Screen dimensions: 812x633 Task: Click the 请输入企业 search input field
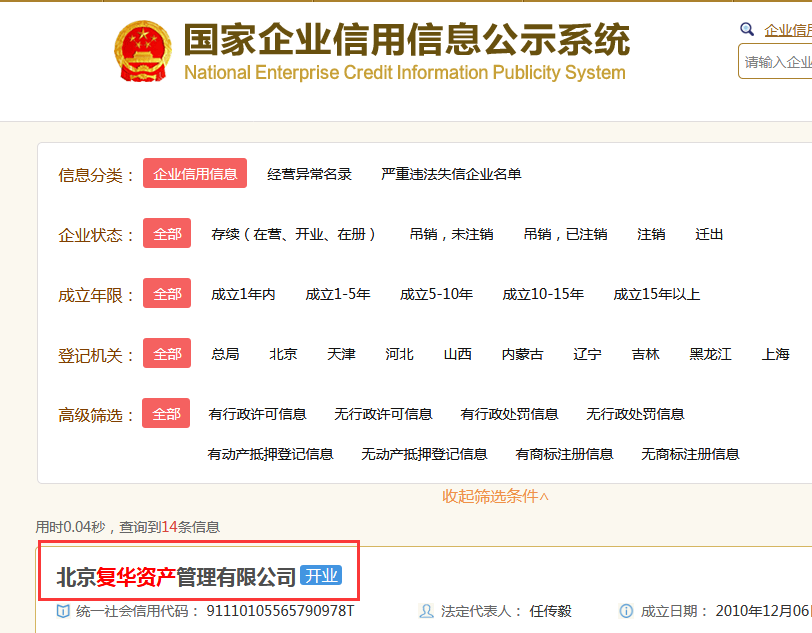(775, 62)
